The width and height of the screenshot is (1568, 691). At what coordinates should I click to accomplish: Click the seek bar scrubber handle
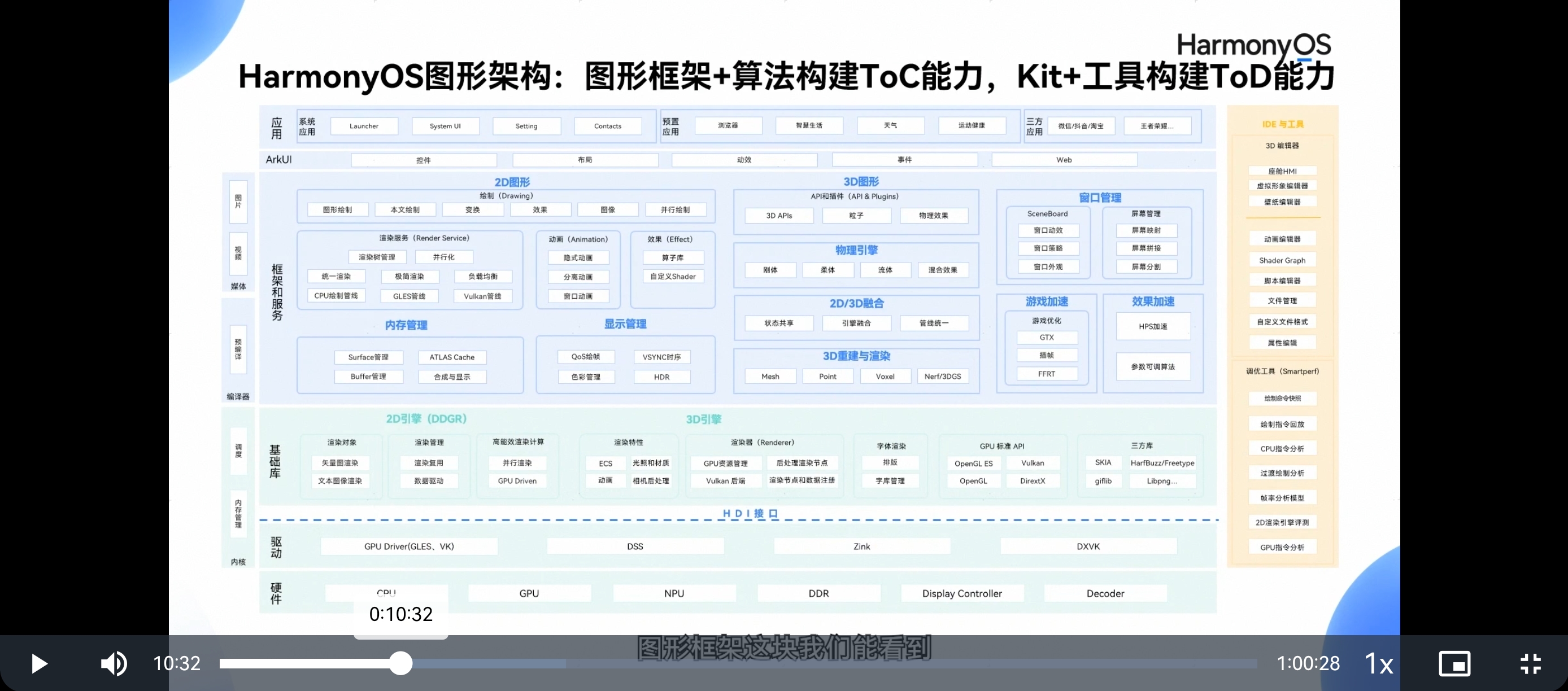pos(400,663)
